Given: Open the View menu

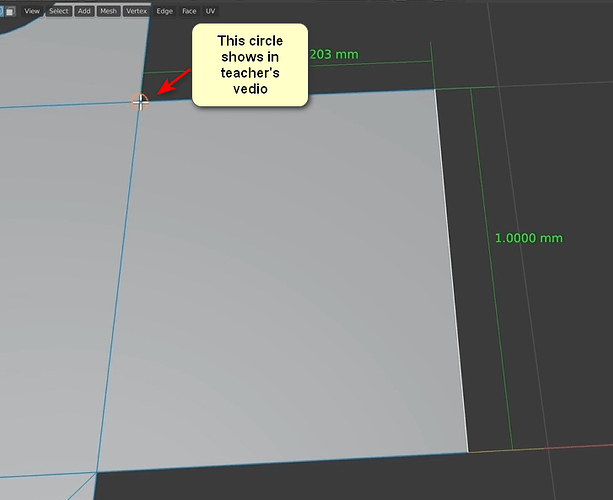Looking at the screenshot, I should 32,11.
